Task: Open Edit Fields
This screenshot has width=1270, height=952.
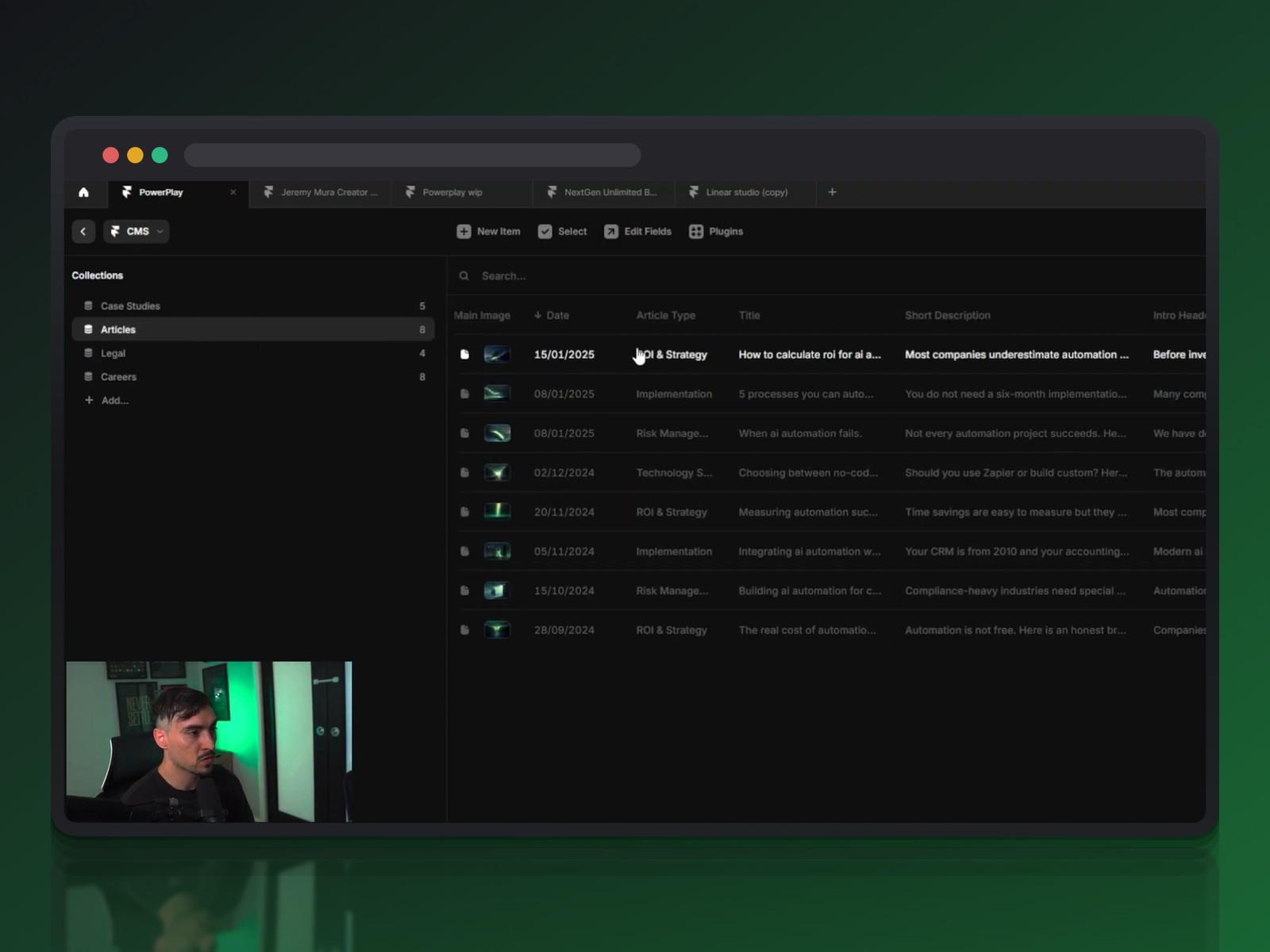Action: (x=637, y=232)
